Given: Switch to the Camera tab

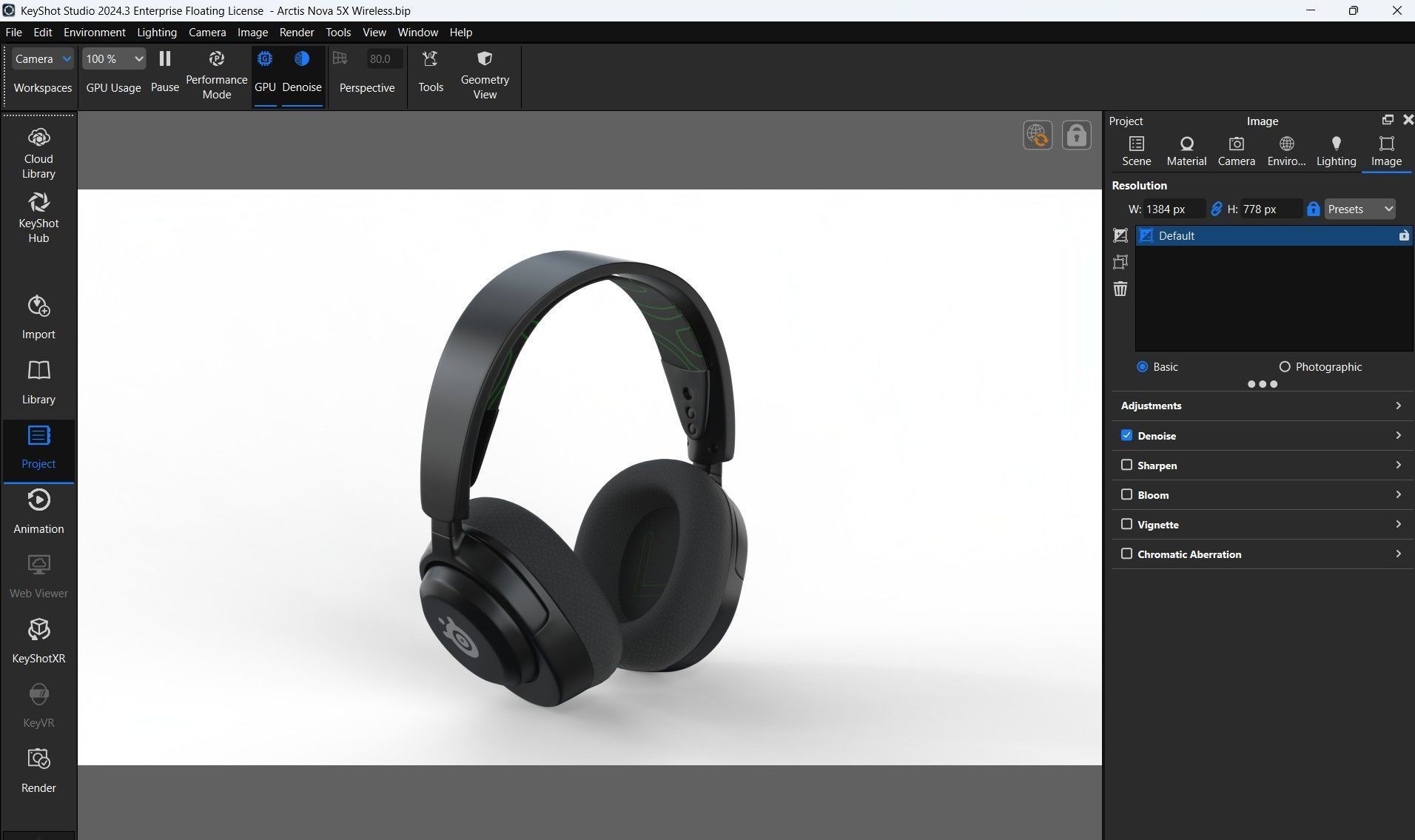Looking at the screenshot, I should click(x=1237, y=151).
